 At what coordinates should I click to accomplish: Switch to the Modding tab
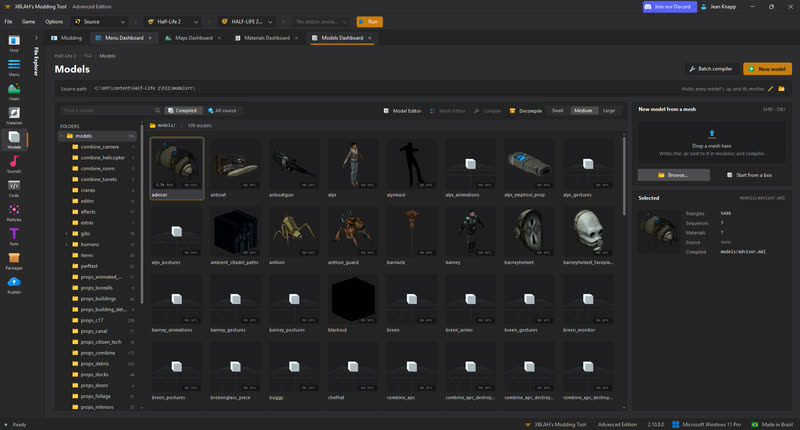pyautogui.click(x=66, y=38)
